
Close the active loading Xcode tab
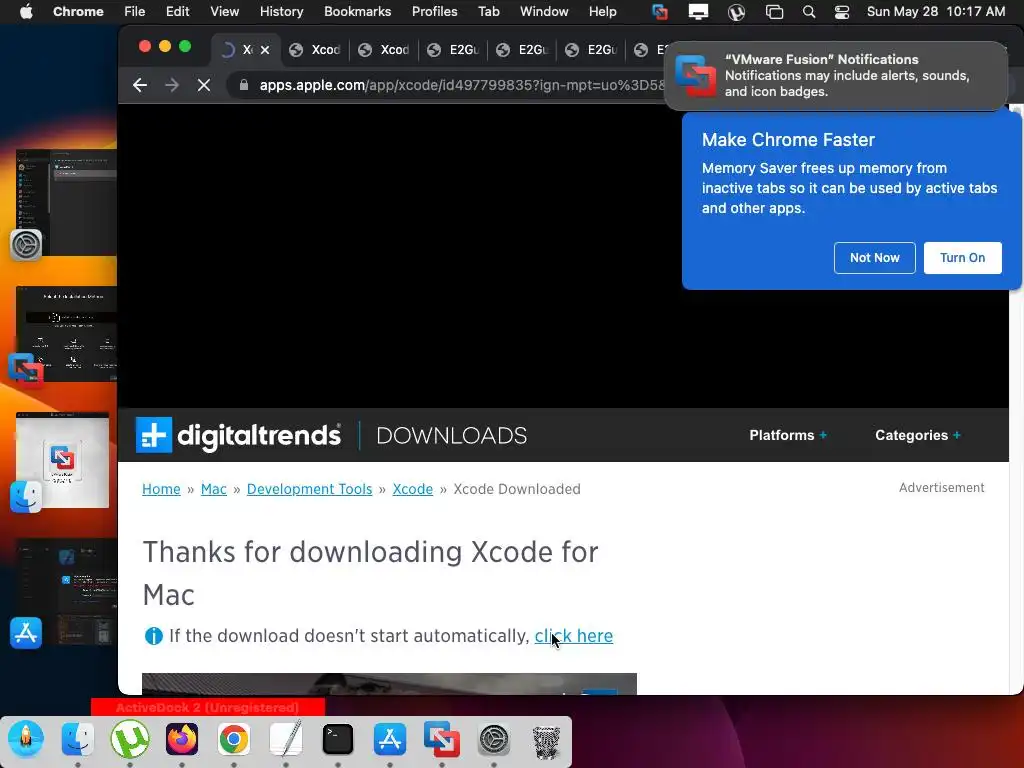click(264, 50)
